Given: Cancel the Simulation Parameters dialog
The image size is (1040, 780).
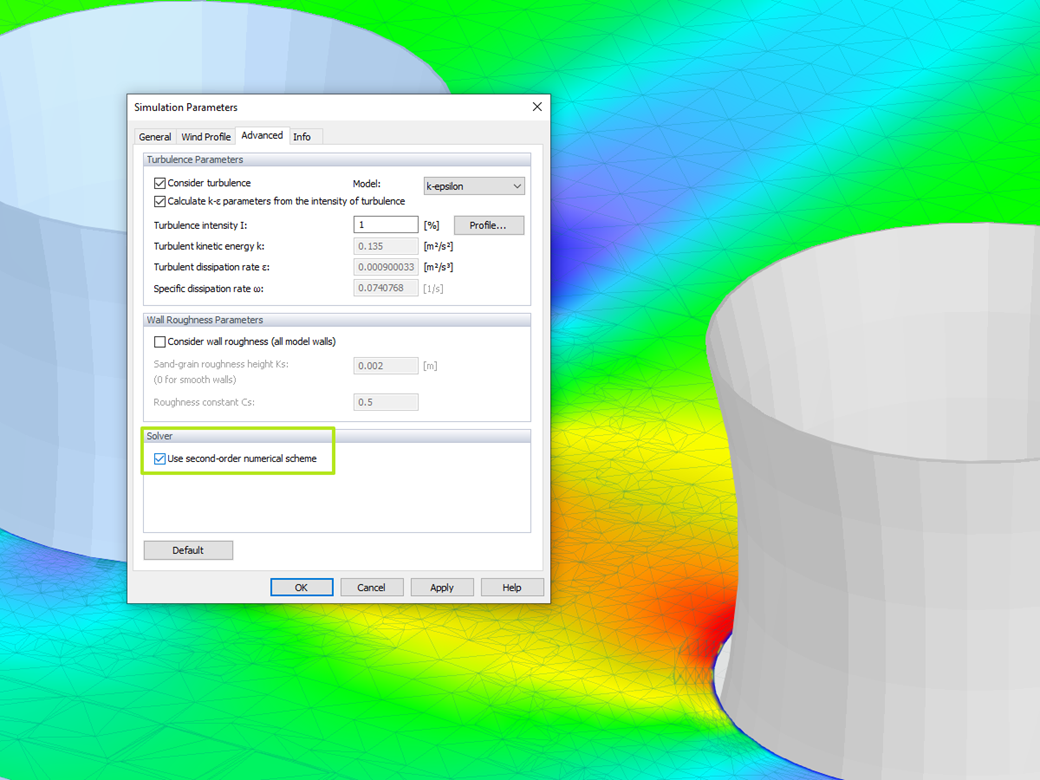Looking at the screenshot, I should (x=371, y=587).
